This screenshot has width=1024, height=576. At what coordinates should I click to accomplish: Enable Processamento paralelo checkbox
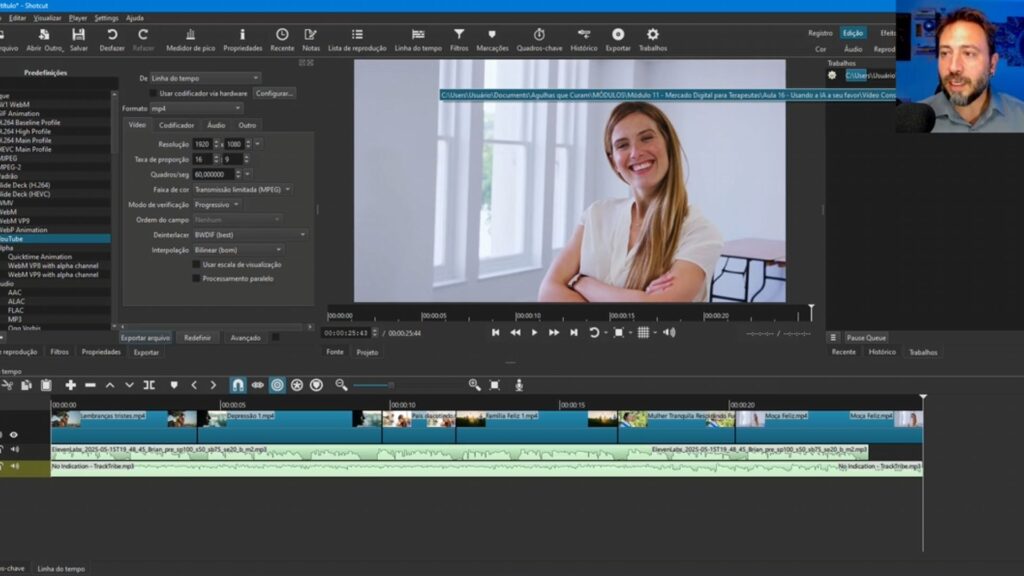pos(196,279)
